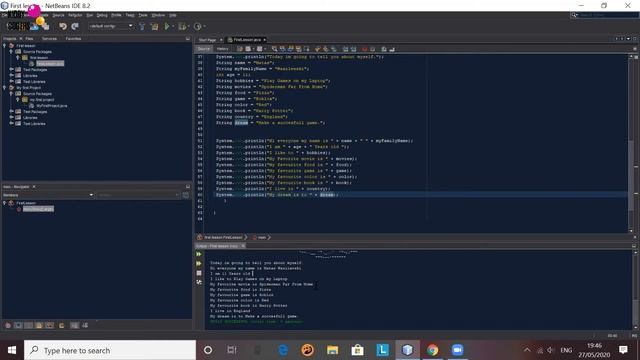Click the Clean and Build Project icon
Viewport: 640px width, 360px height.
[x=154, y=27]
